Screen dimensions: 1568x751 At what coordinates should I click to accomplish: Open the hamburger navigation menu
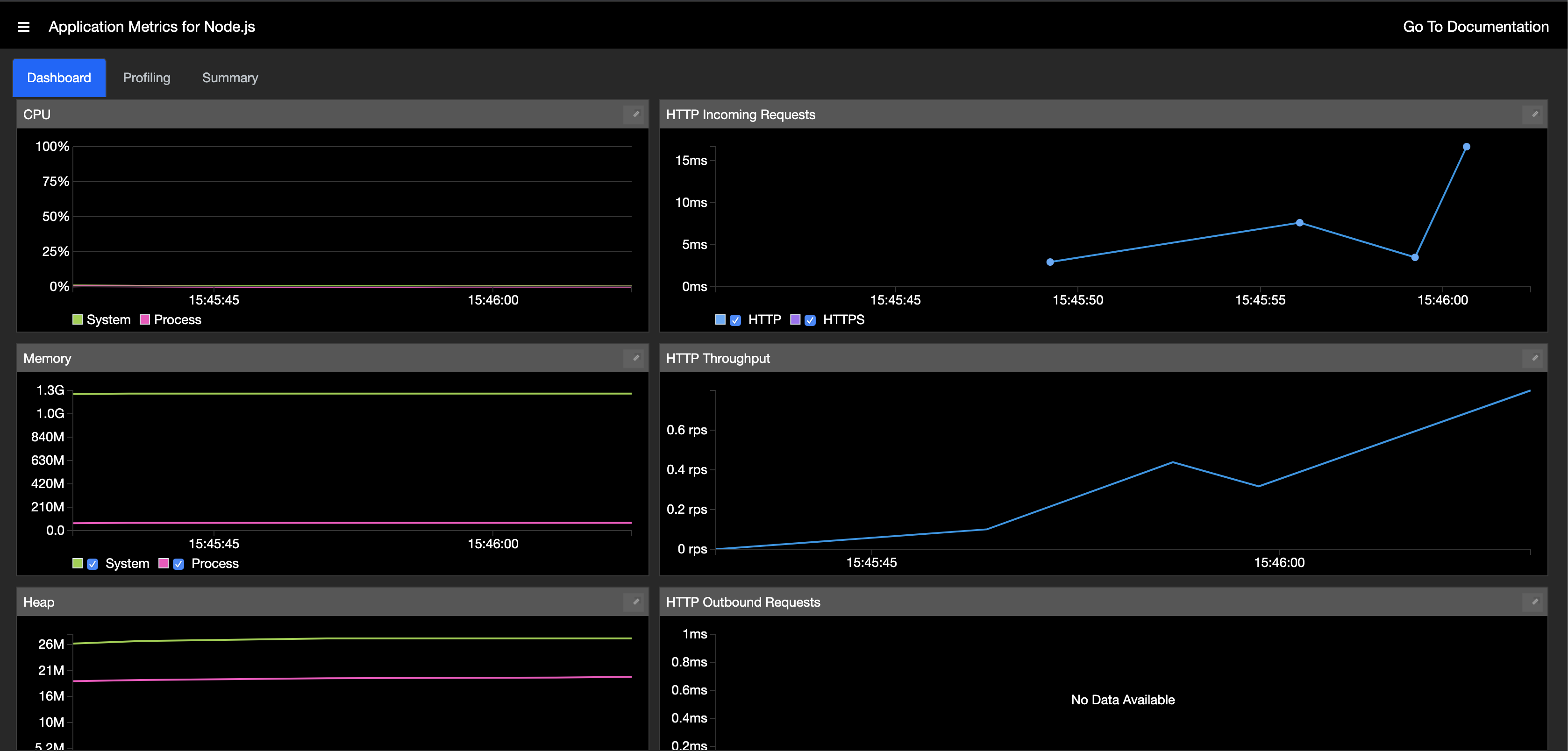(23, 27)
